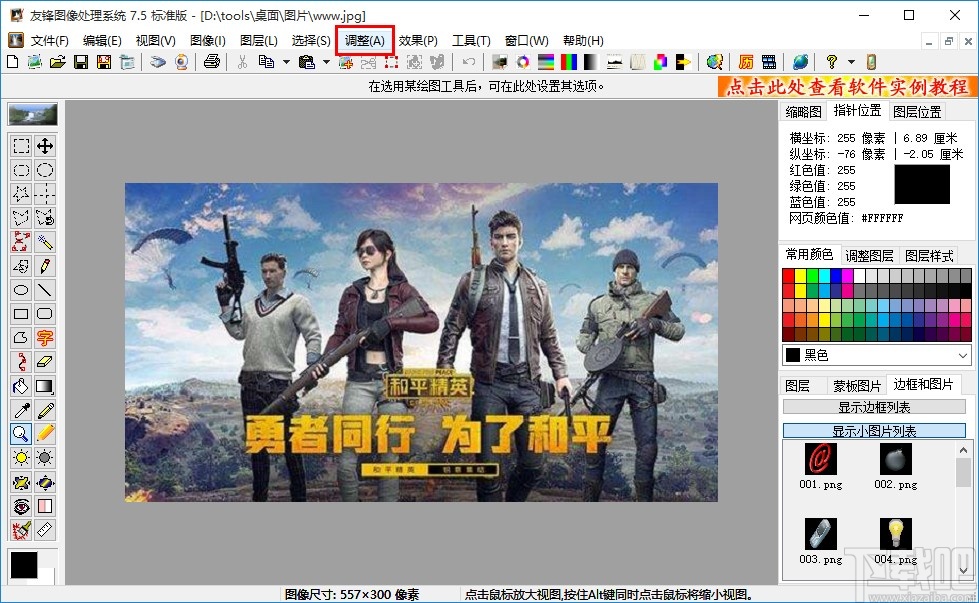Screen dimensions: 979x603
Task: Activate the magnifier zoom tool
Action: point(21,433)
